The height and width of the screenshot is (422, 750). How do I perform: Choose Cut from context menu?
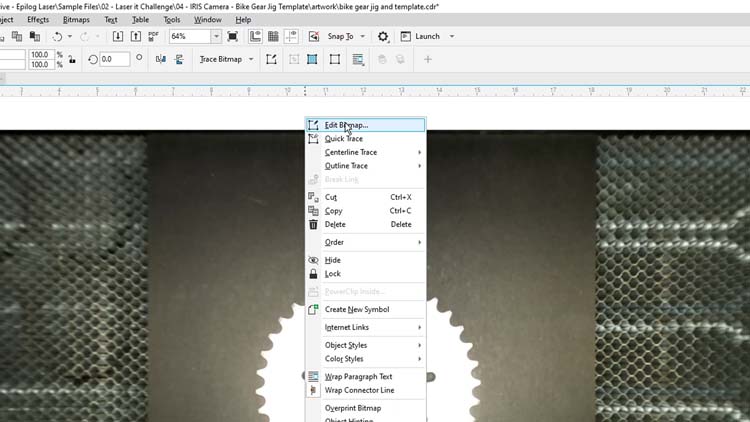tap(365, 197)
